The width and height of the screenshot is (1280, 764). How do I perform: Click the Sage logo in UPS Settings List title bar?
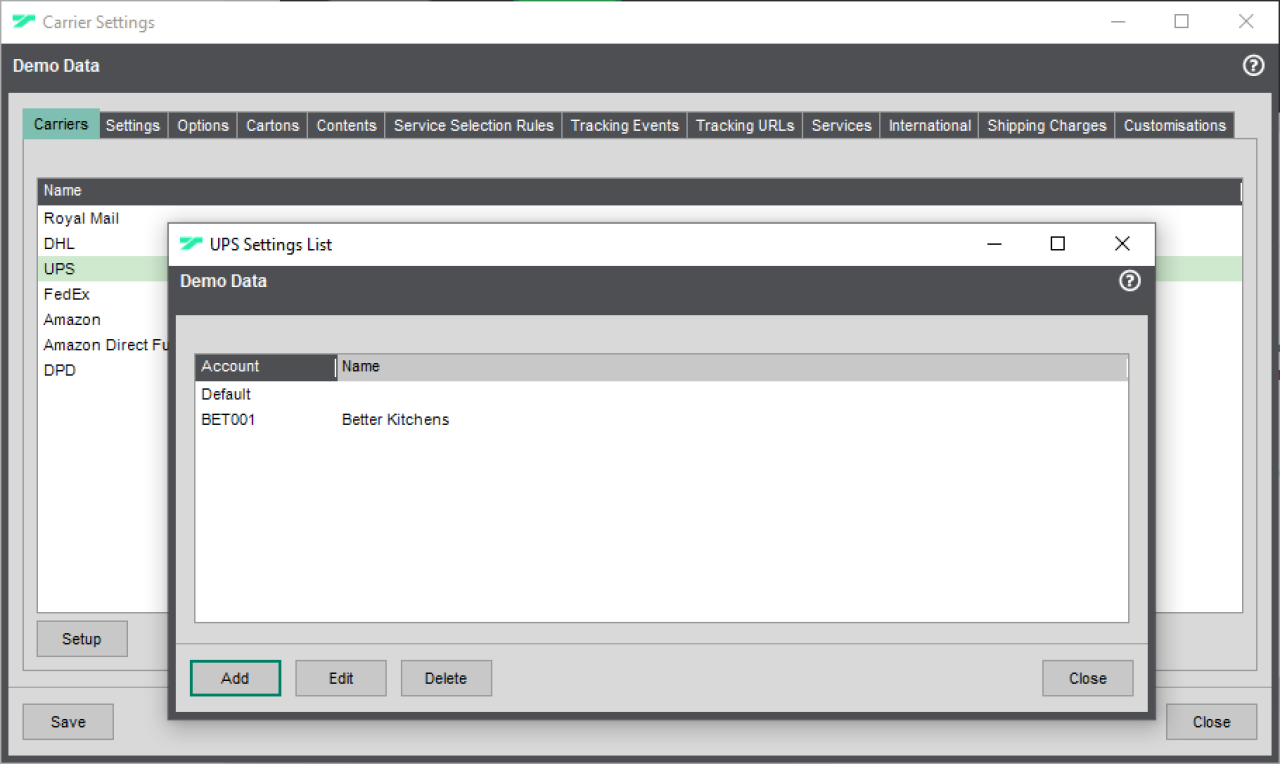coord(191,244)
